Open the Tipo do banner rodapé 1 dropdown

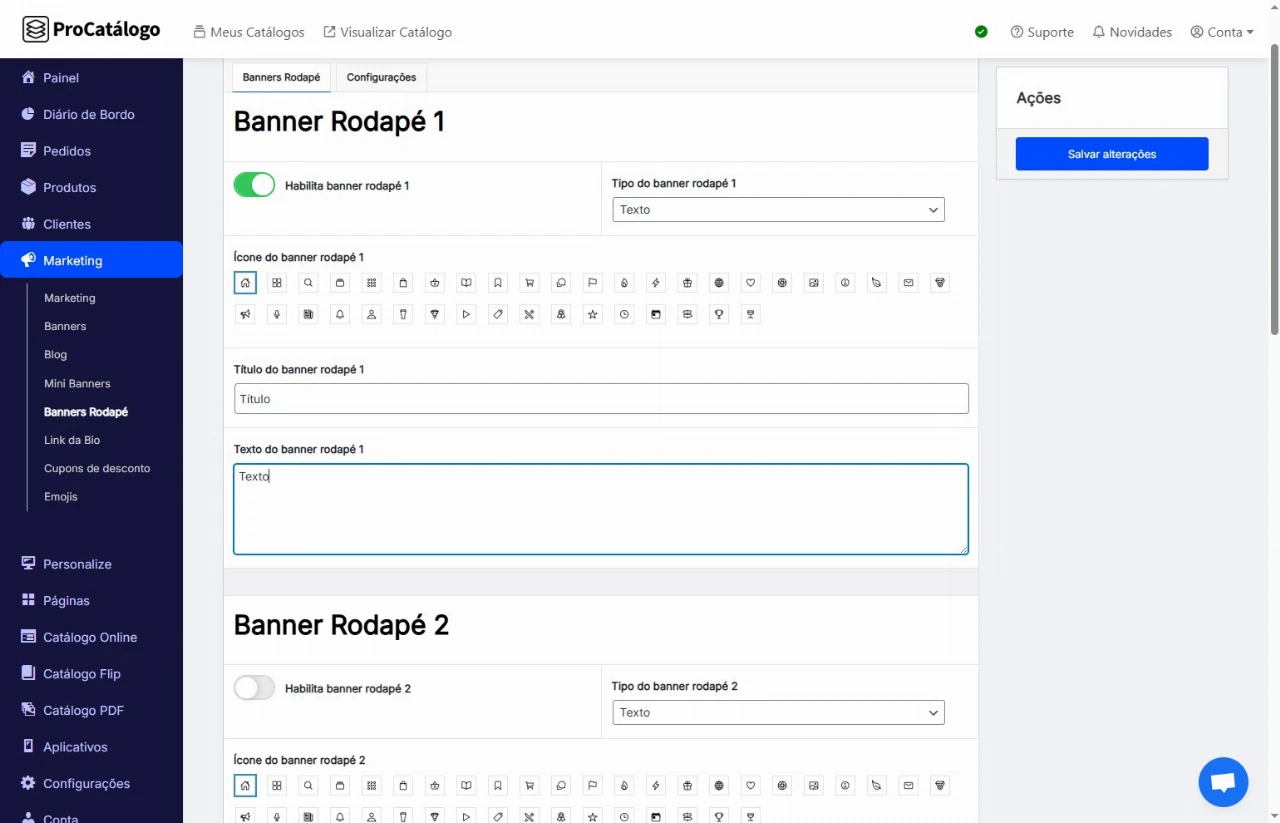[778, 210]
